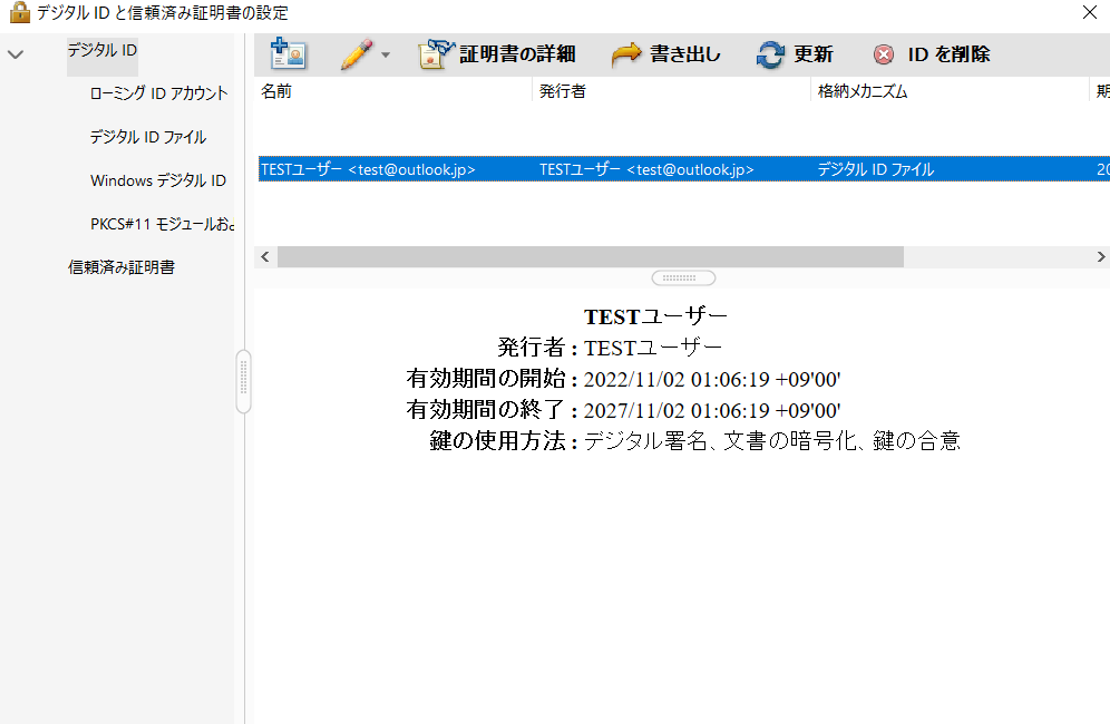Click the 更新 refresh icon
This screenshot has width=1111, height=724.
770,55
